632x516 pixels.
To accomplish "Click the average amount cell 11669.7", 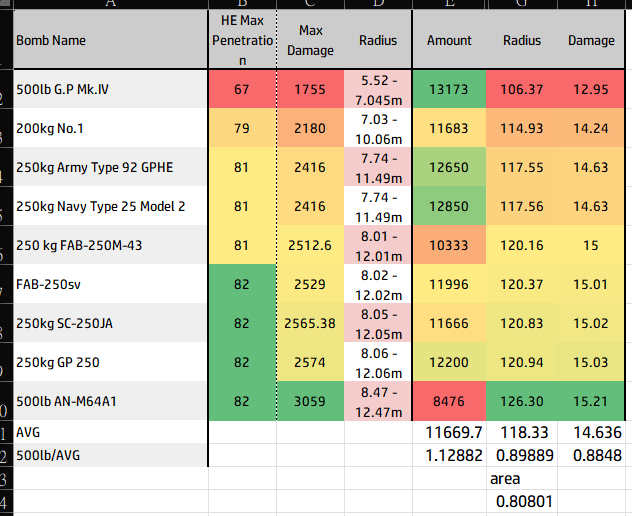I will (449, 433).
